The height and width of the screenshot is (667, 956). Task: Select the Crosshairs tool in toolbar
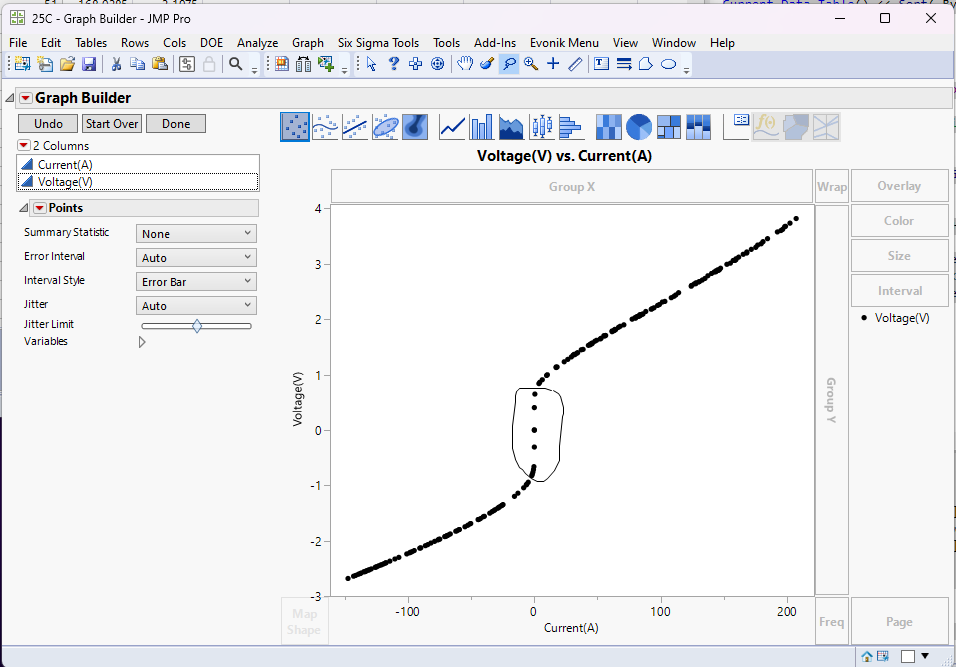[553, 64]
